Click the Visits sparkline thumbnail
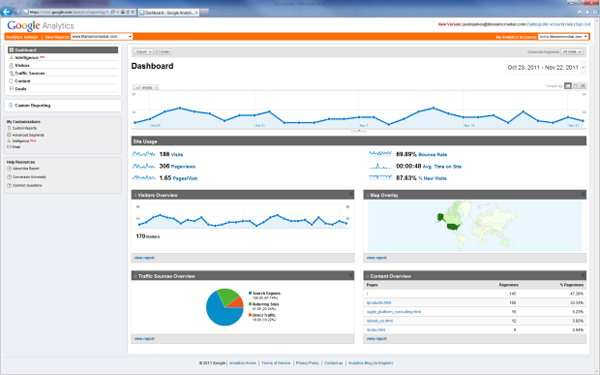600x375 pixels. tap(144, 154)
